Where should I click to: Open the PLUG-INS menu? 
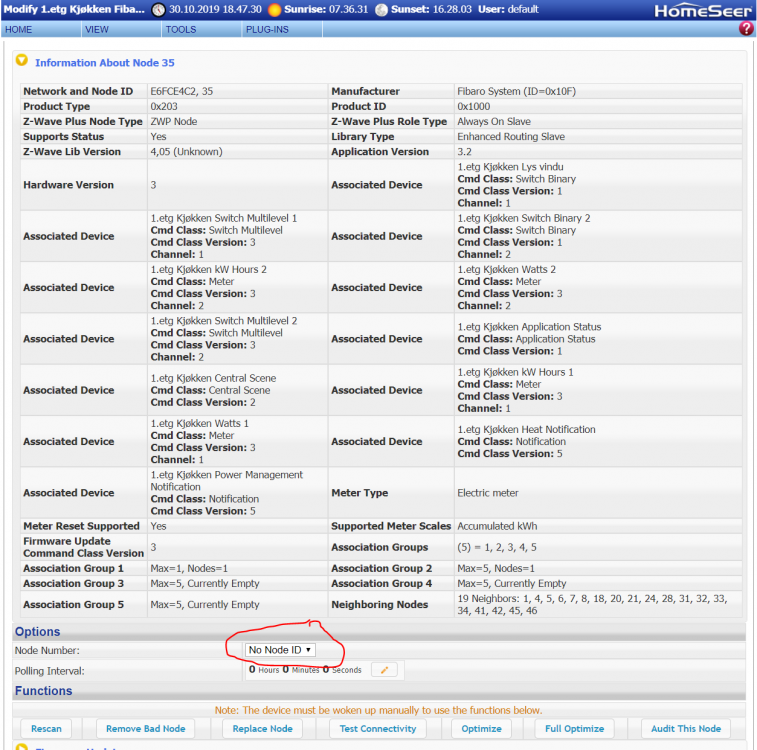click(x=269, y=30)
